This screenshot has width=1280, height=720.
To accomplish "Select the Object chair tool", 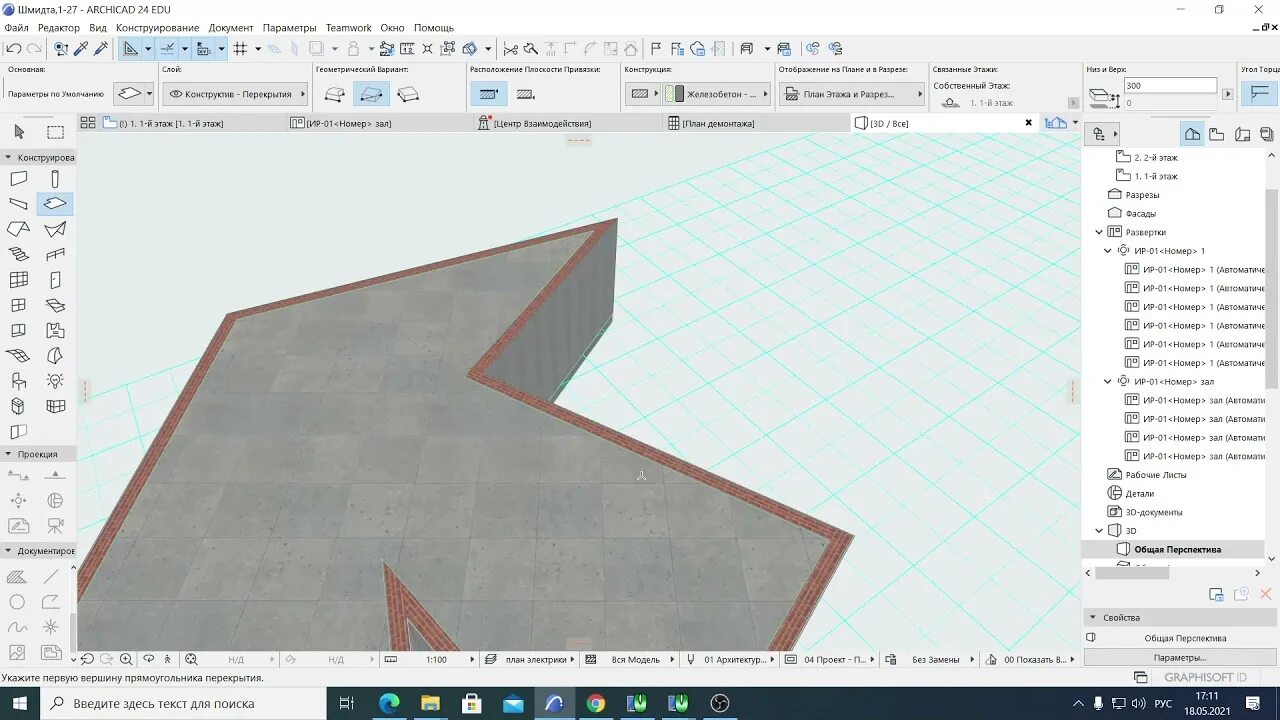I will pos(18,381).
